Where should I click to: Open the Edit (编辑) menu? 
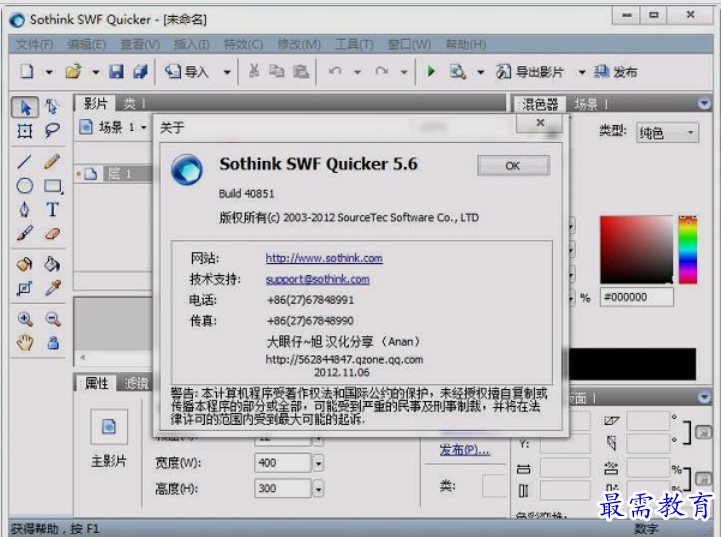[86, 45]
